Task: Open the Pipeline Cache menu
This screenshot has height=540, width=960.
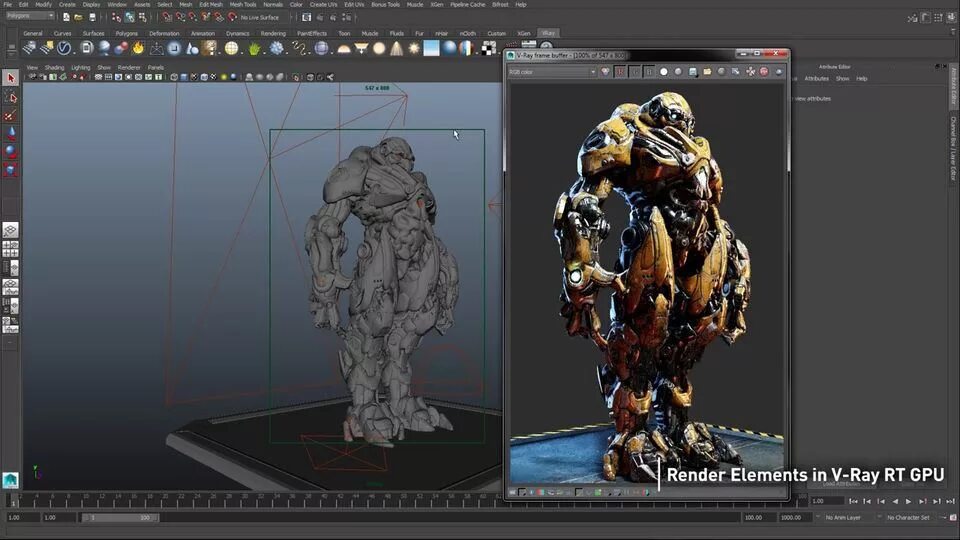Action: 468,4
